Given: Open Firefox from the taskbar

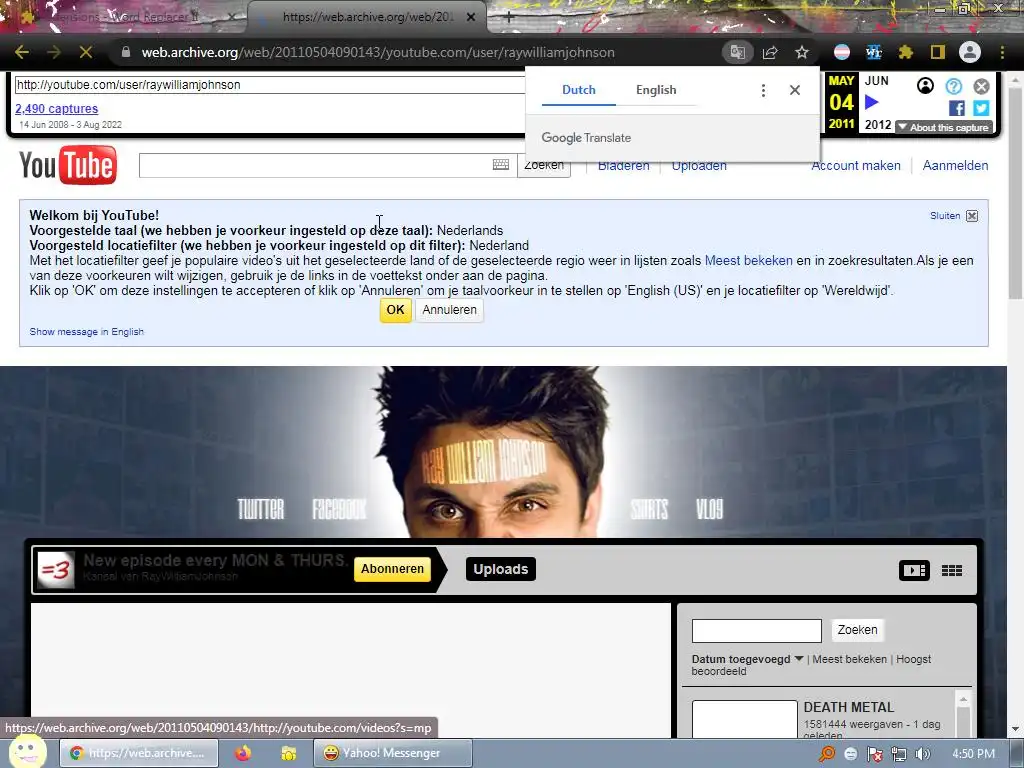Looking at the screenshot, I should pyautogui.click(x=243, y=753).
